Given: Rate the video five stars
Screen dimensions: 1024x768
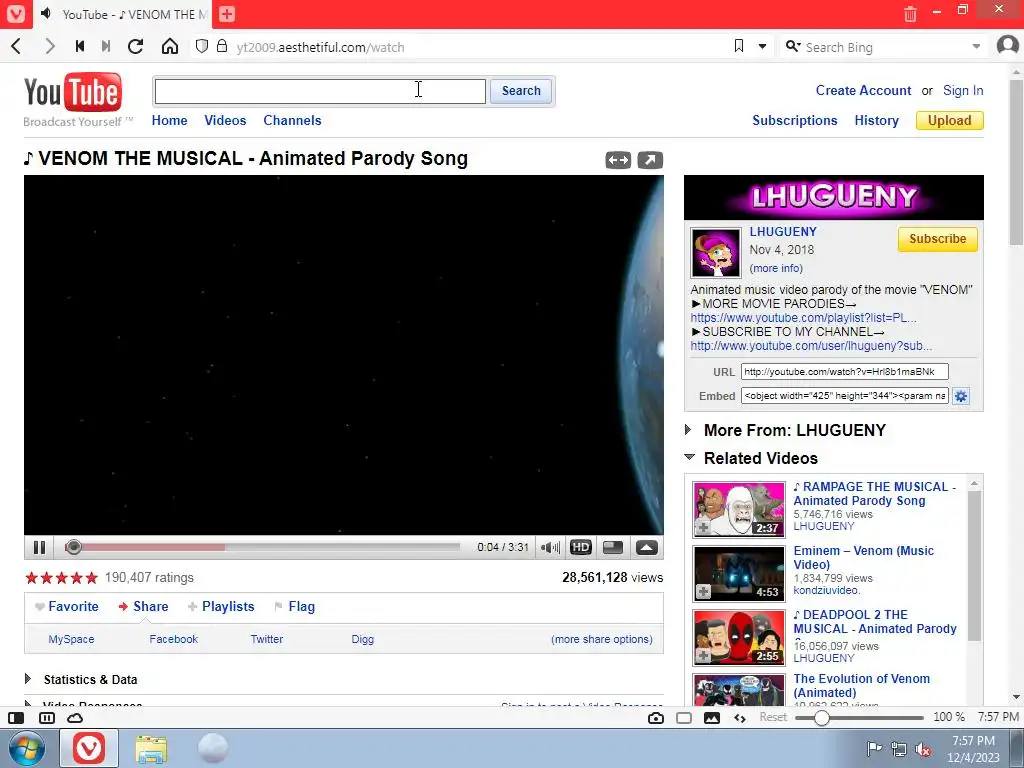Looking at the screenshot, I should [x=91, y=577].
